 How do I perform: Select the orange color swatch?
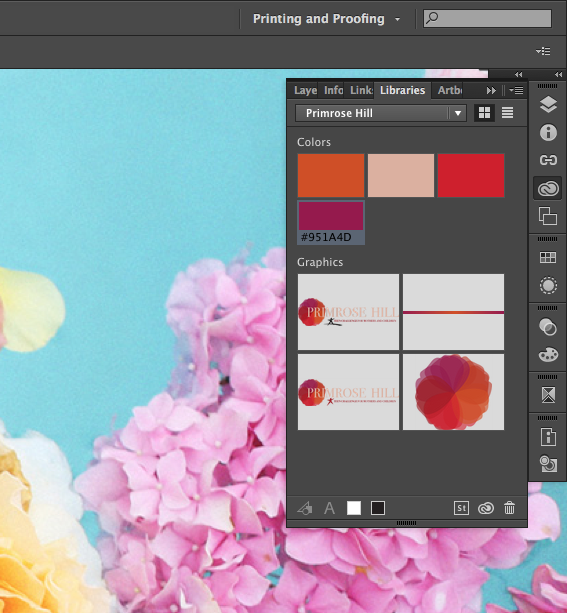(x=331, y=176)
